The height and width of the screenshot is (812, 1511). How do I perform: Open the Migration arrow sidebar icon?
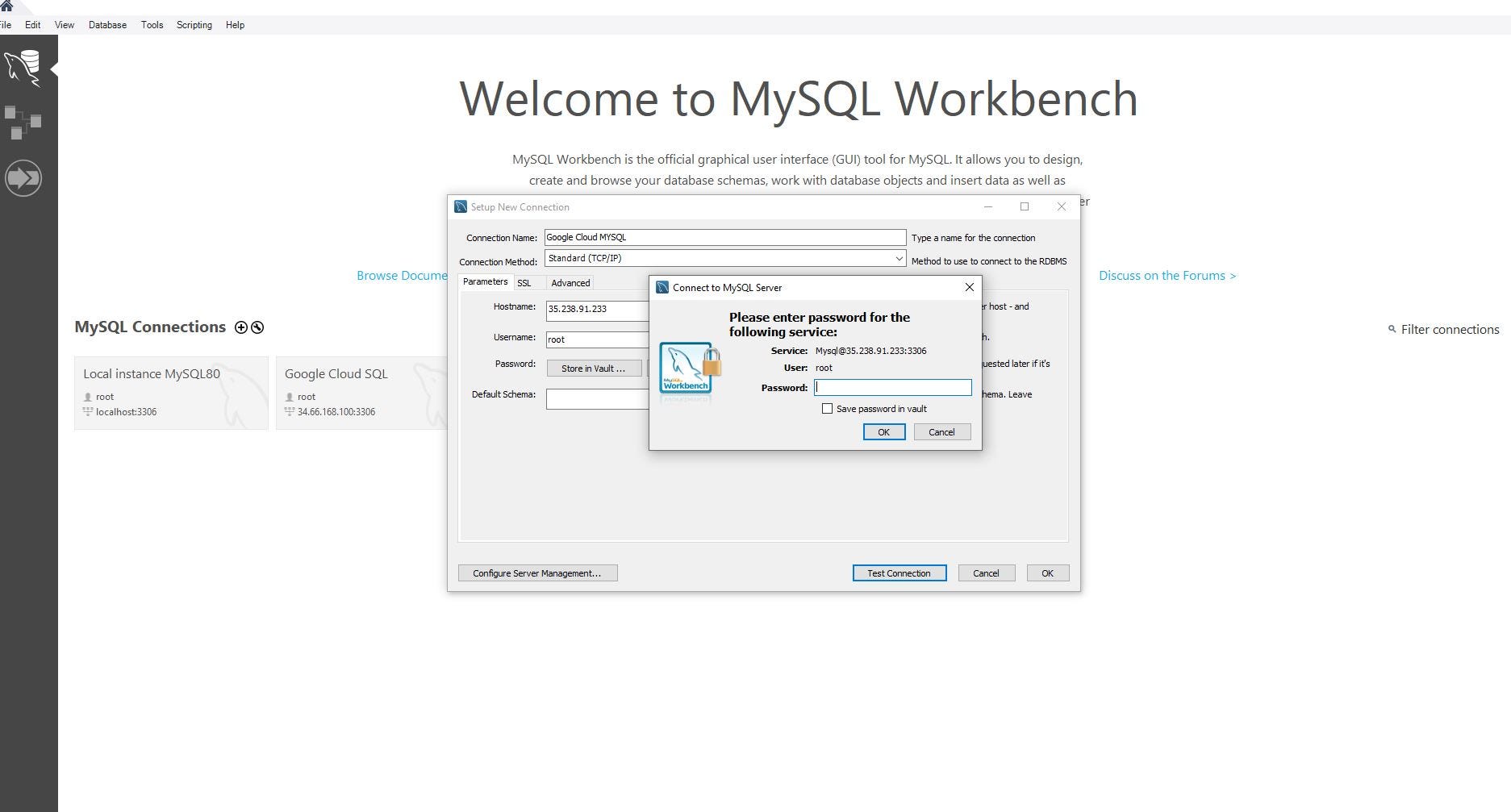click(23, 177)
